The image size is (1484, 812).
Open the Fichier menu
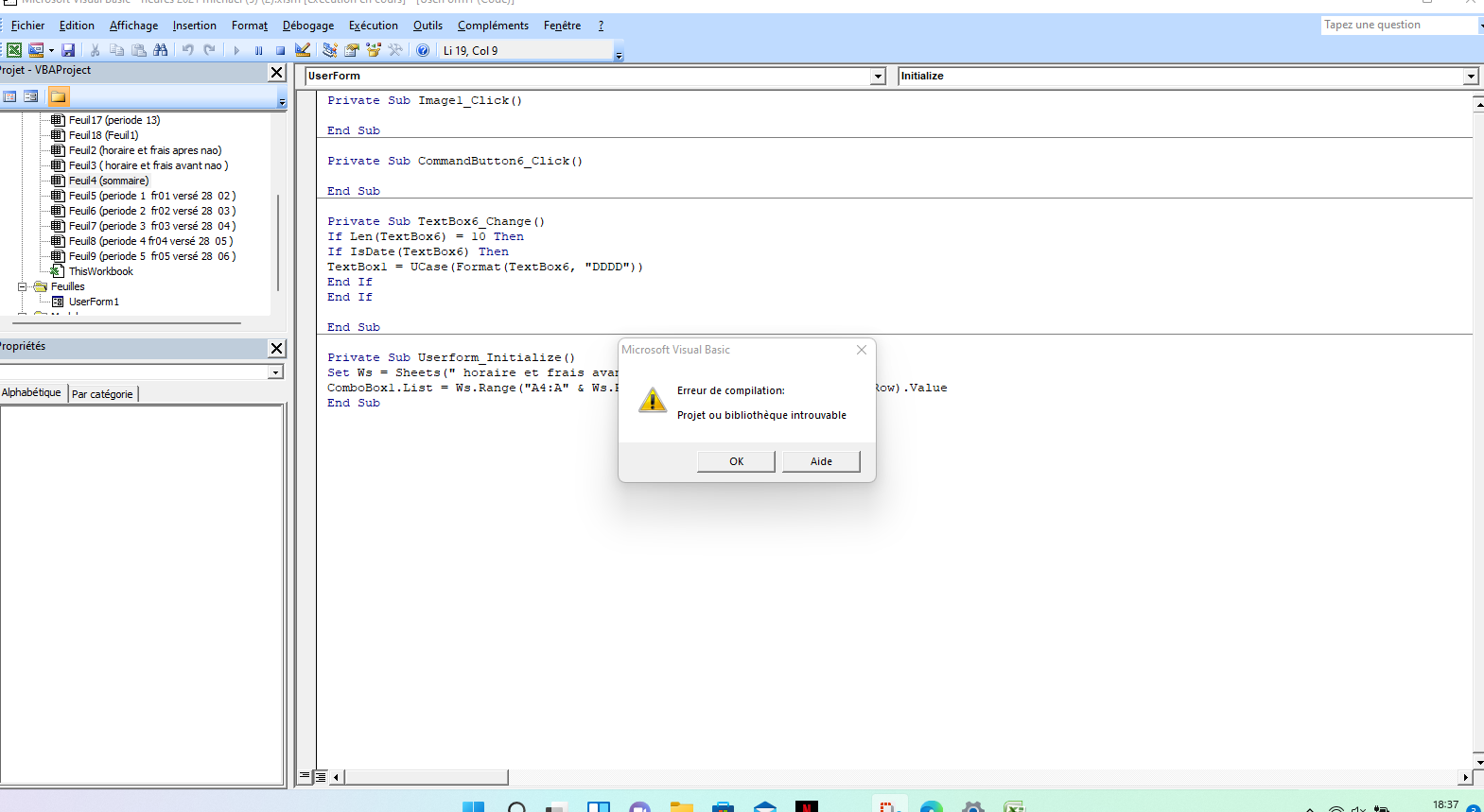tap(27, 26)
